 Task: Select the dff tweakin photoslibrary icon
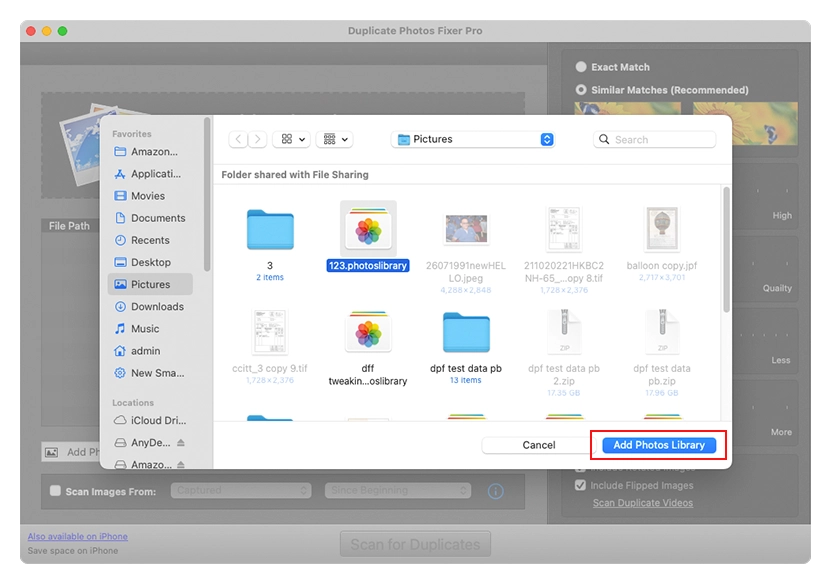368,332
